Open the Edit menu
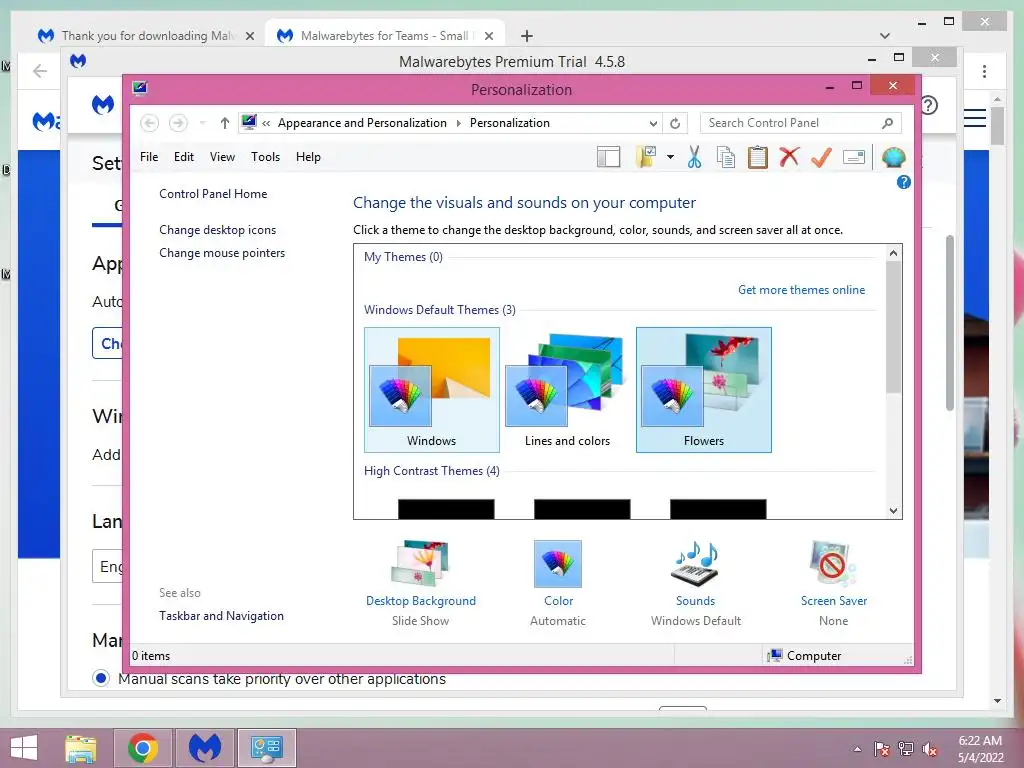This screenshot has height=768, width=1024. (x=184, y=157)
